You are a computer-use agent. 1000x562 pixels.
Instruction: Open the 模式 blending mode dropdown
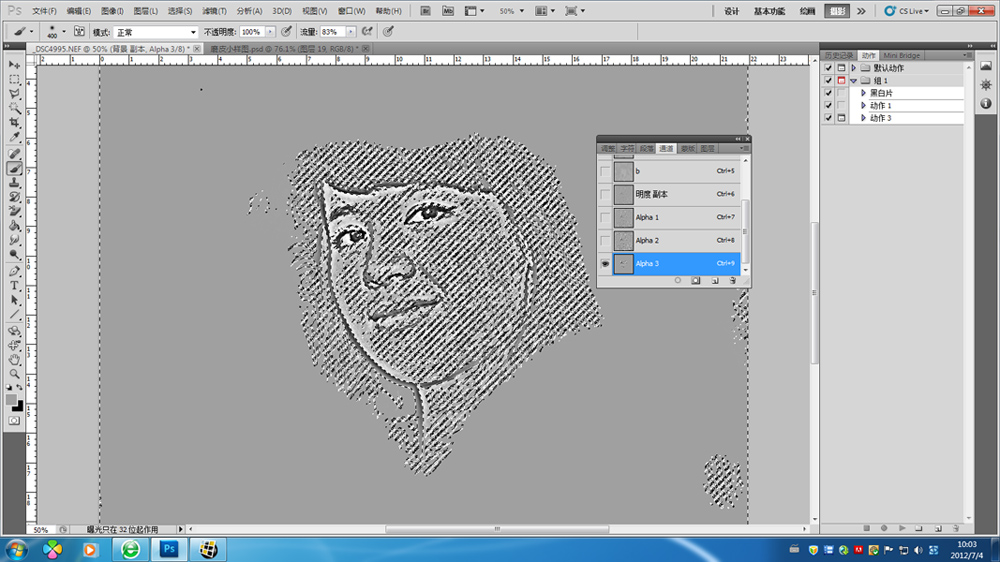156,32
